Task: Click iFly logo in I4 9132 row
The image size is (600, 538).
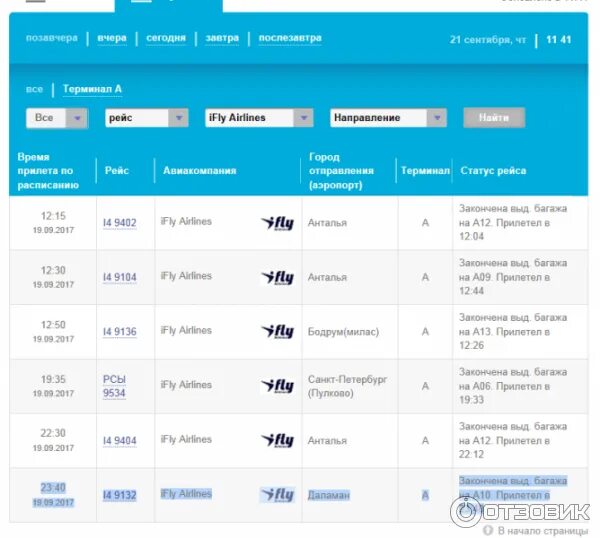Action: [x=277, y=495]
